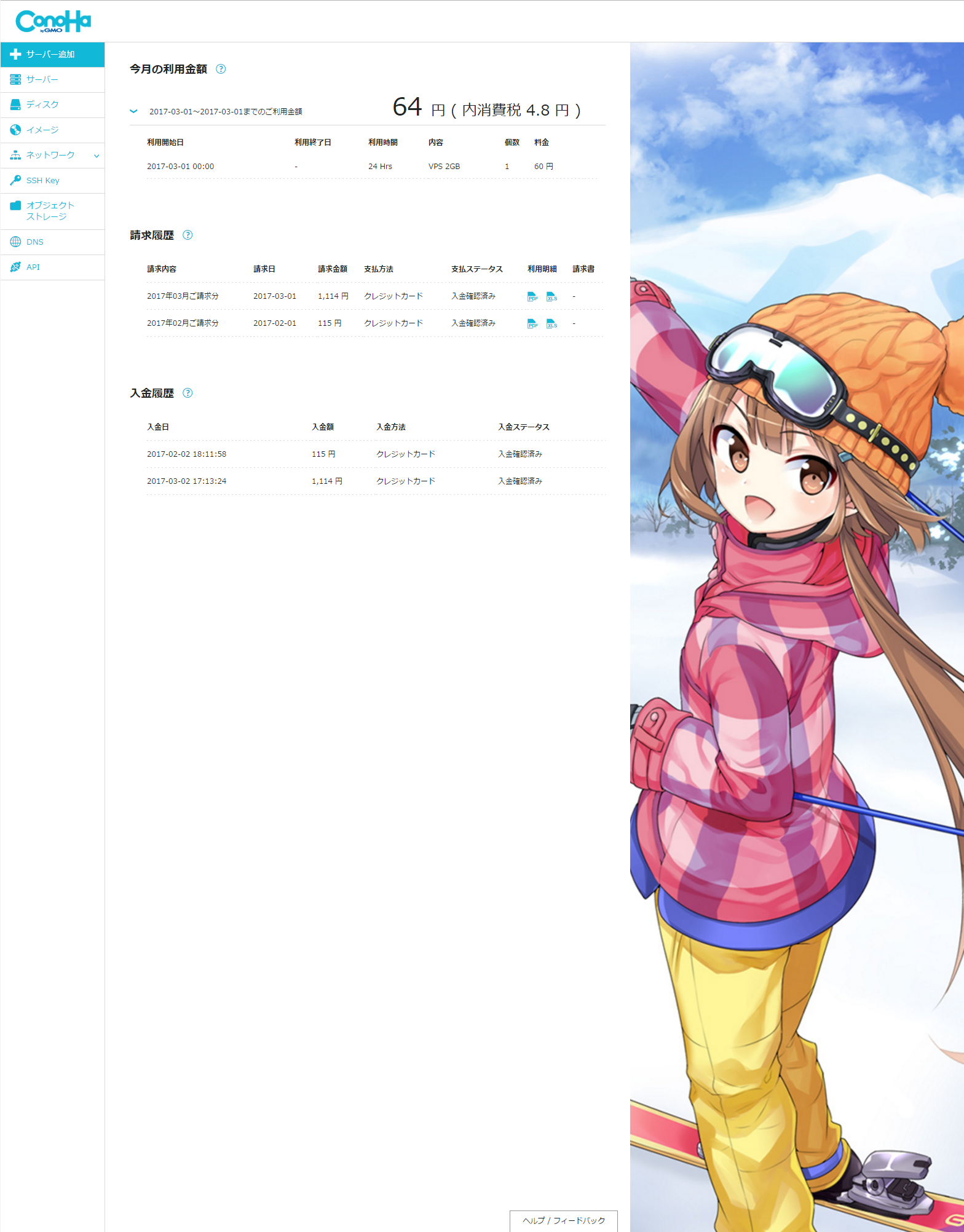Collapse the monthly usage details chevron

point(133,111)
